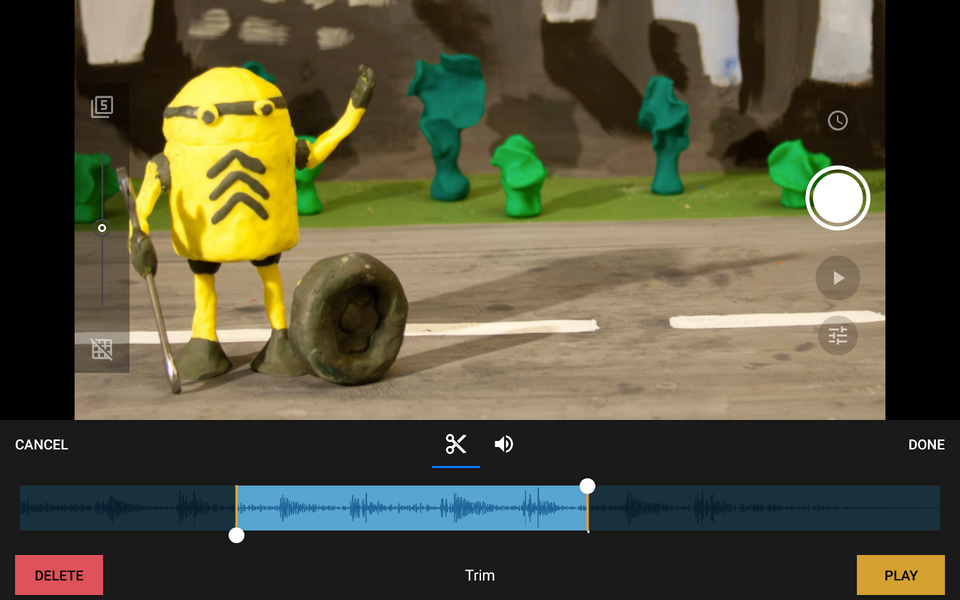Hit the yellow PLAY button

(900, 575)
